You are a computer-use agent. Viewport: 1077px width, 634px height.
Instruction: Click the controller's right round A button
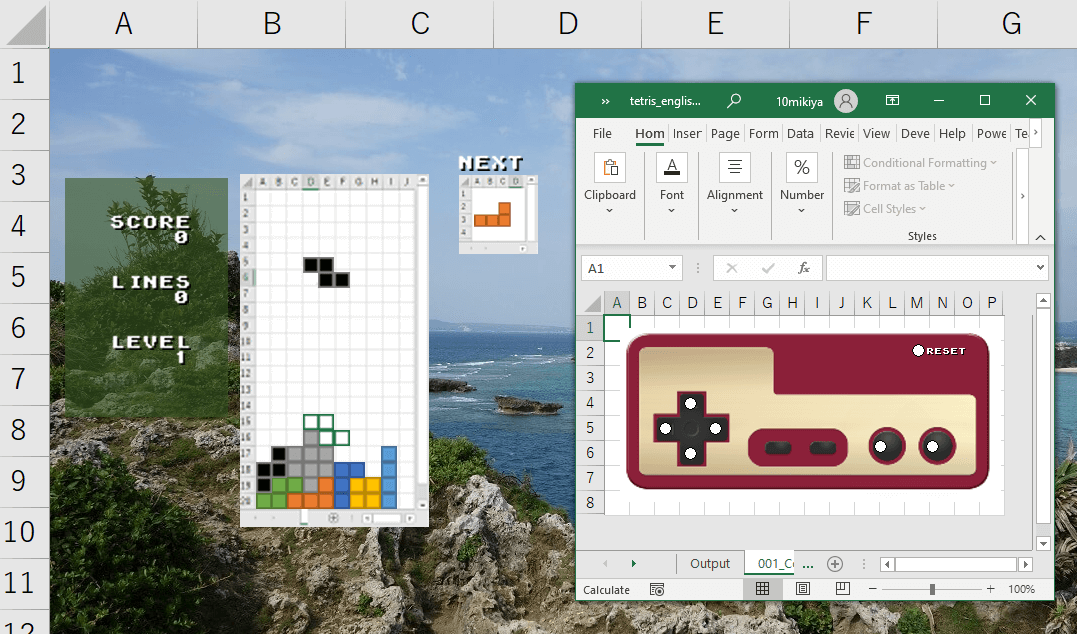click(937, 446)
